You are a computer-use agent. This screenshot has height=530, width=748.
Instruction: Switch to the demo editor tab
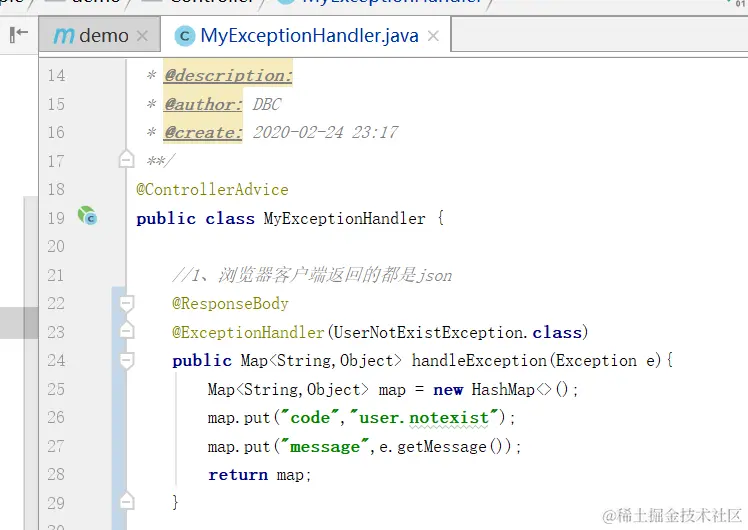(x=100, y=35)
